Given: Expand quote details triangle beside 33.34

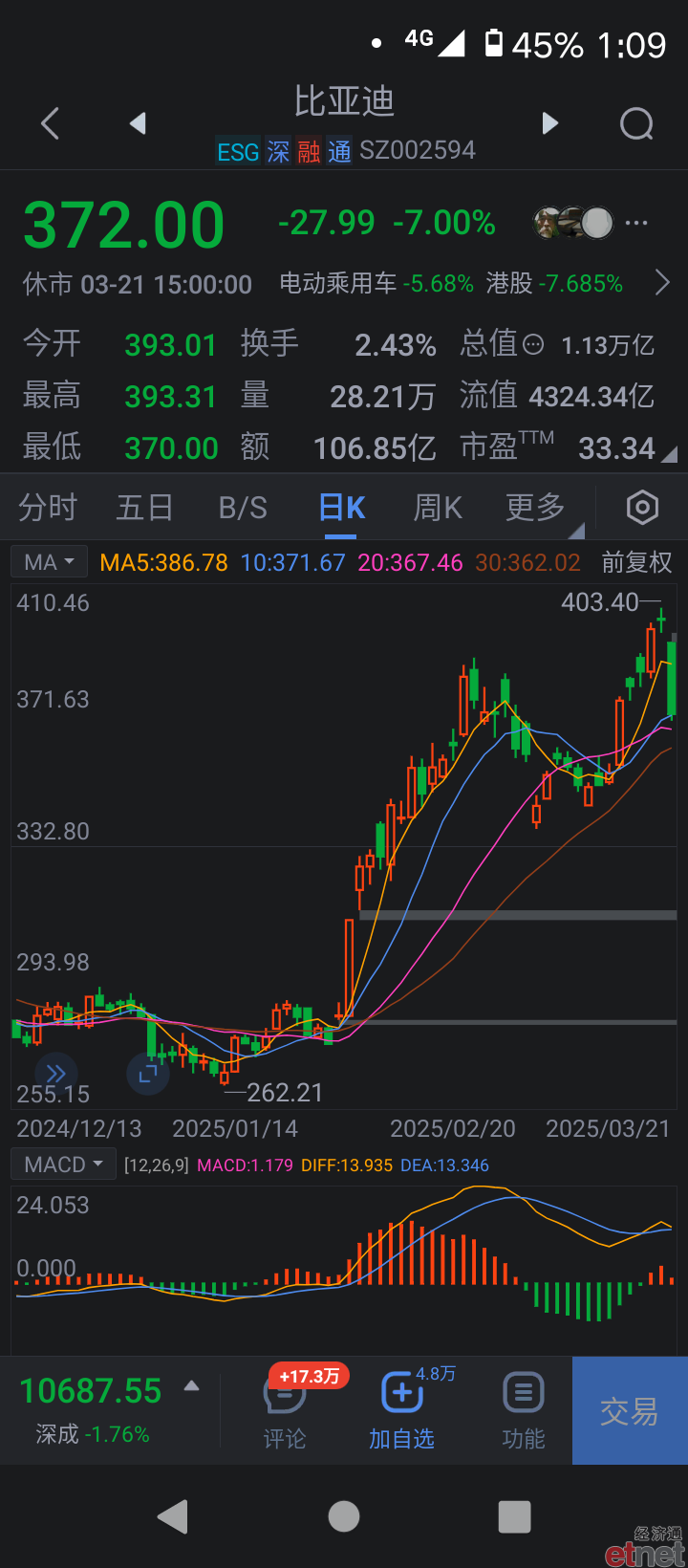Looking at the screenshot, I should 669,454.
